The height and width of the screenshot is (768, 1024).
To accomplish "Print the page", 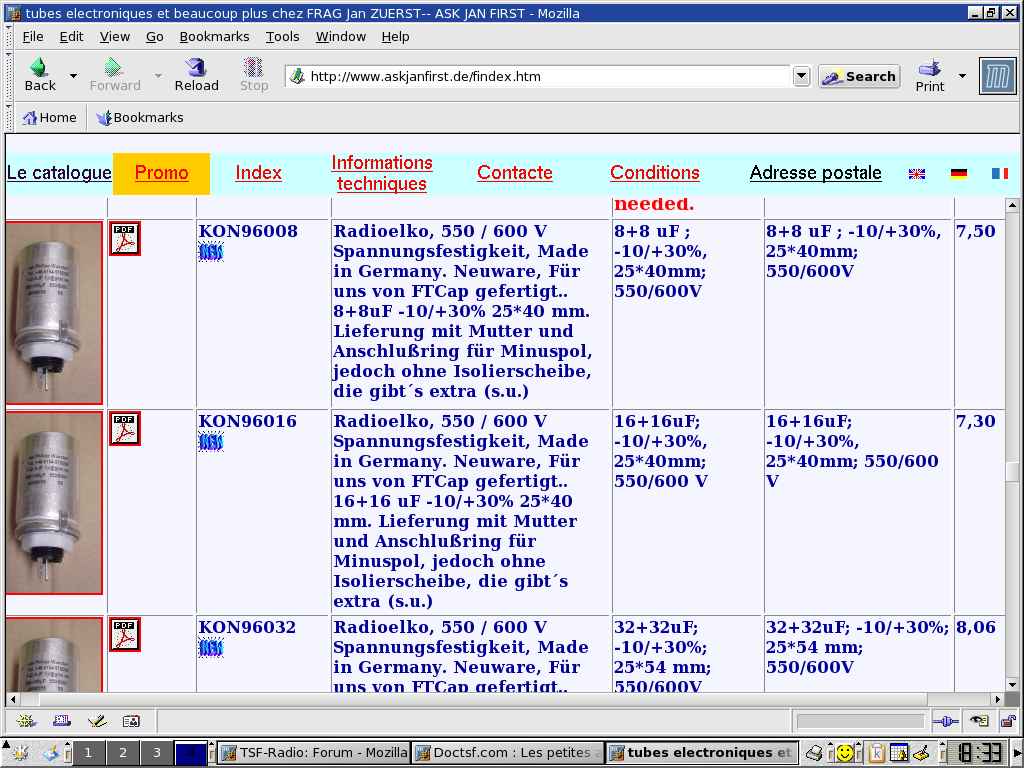I will 929,75.
